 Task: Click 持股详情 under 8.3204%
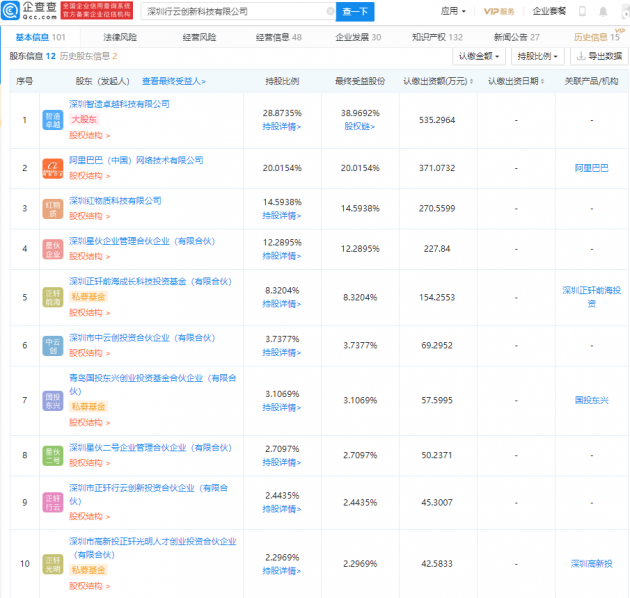pyautogui.click(x=282, y=304)
